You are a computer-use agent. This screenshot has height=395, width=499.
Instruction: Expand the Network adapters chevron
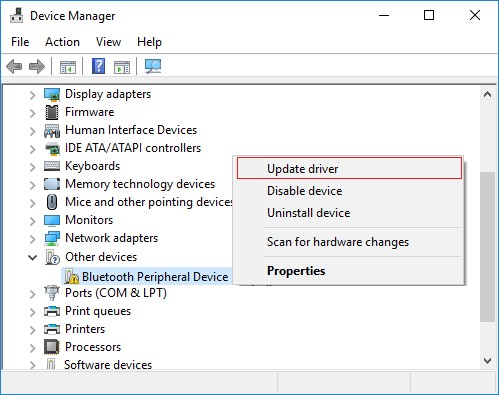32,239
